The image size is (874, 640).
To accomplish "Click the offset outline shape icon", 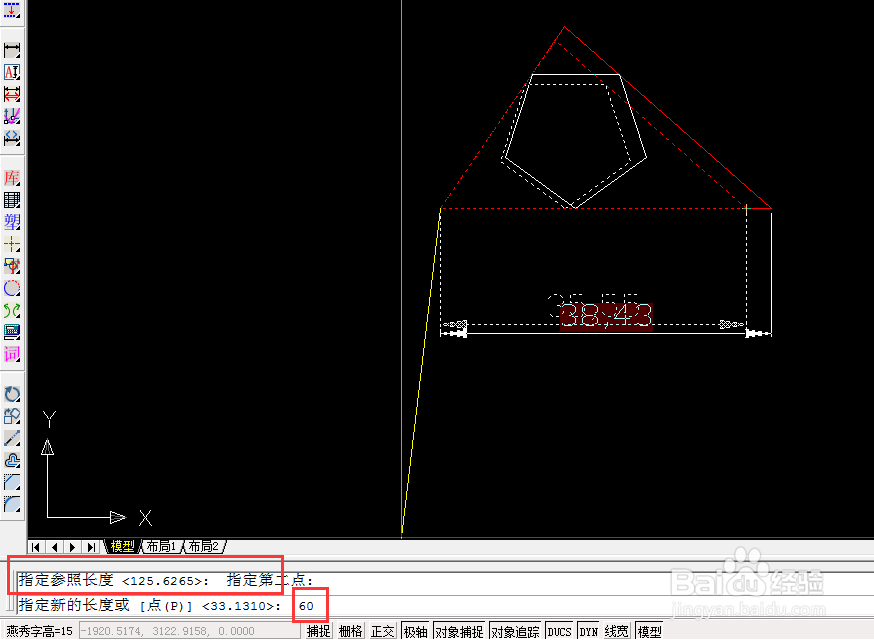I will pyautogui.click(x=12, y=460).
